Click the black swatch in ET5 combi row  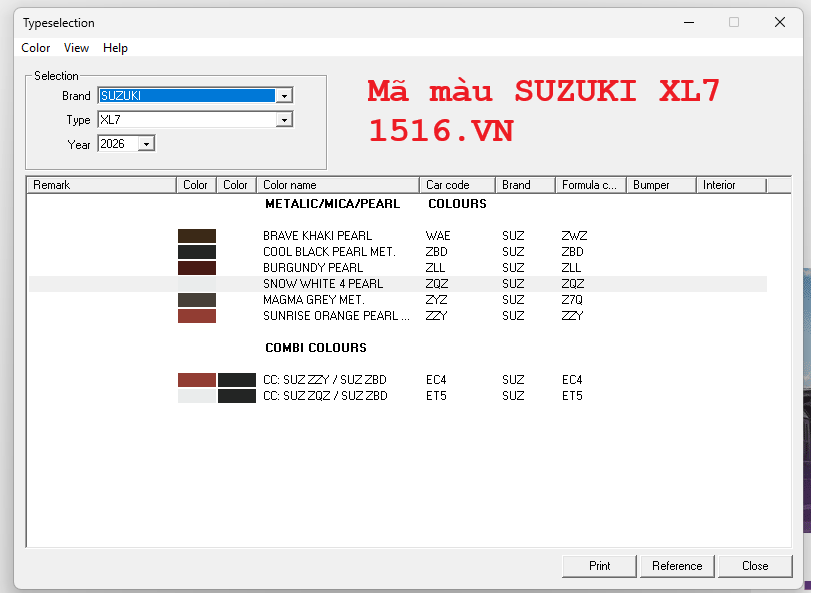click(236, 396)
